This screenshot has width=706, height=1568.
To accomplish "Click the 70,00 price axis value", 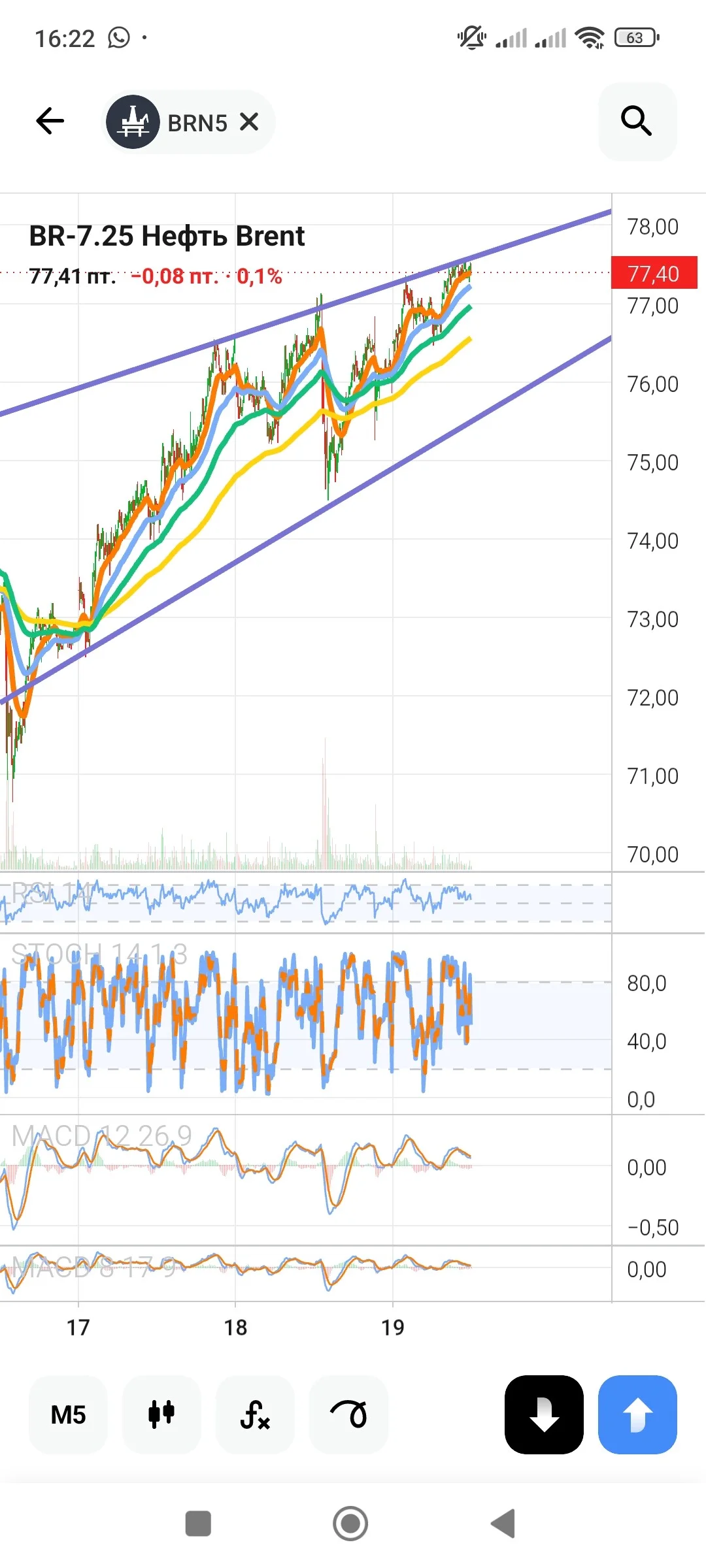I will pos(653,855).
